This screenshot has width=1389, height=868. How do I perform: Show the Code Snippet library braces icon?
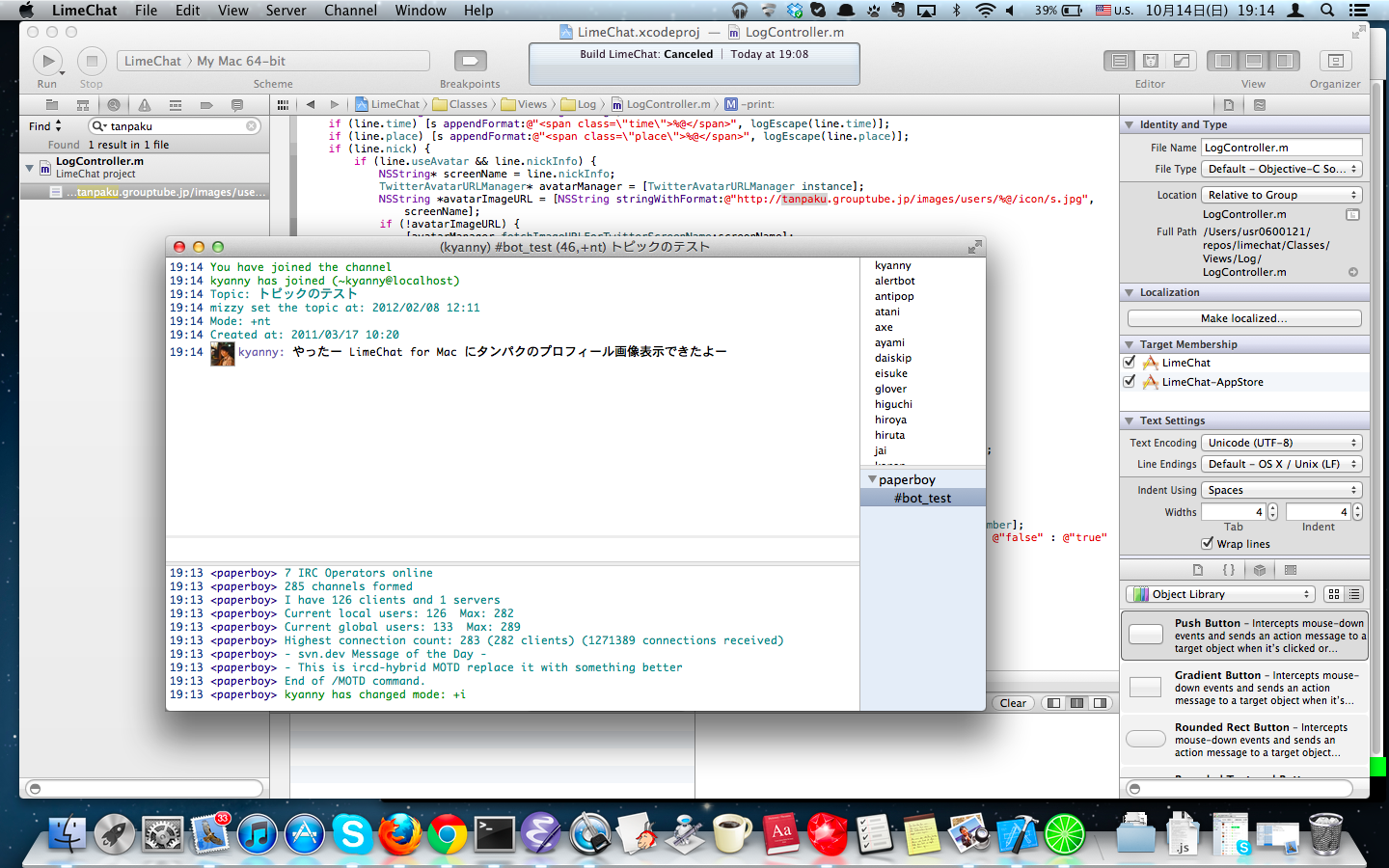[x=1229, y=569]
